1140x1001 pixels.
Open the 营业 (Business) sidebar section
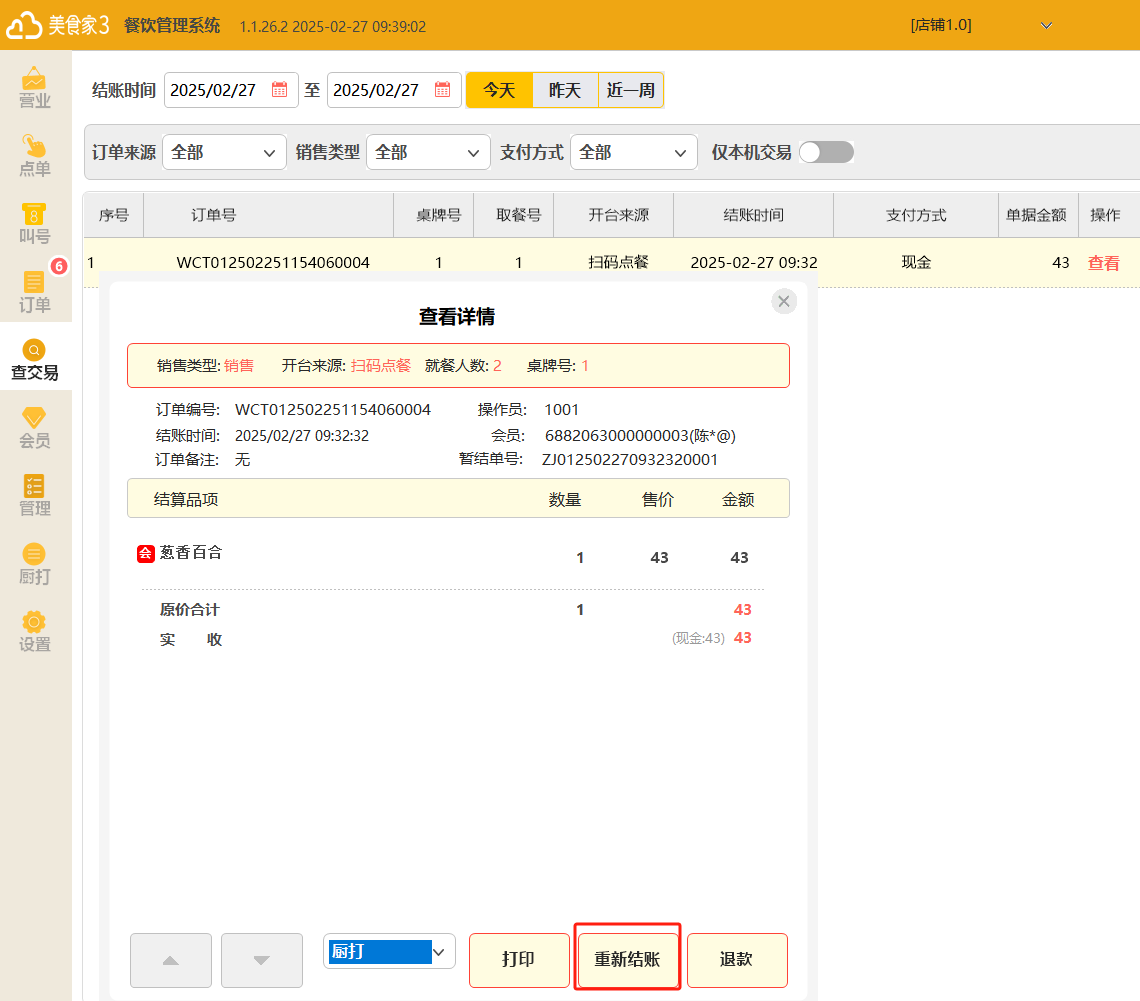34,87
